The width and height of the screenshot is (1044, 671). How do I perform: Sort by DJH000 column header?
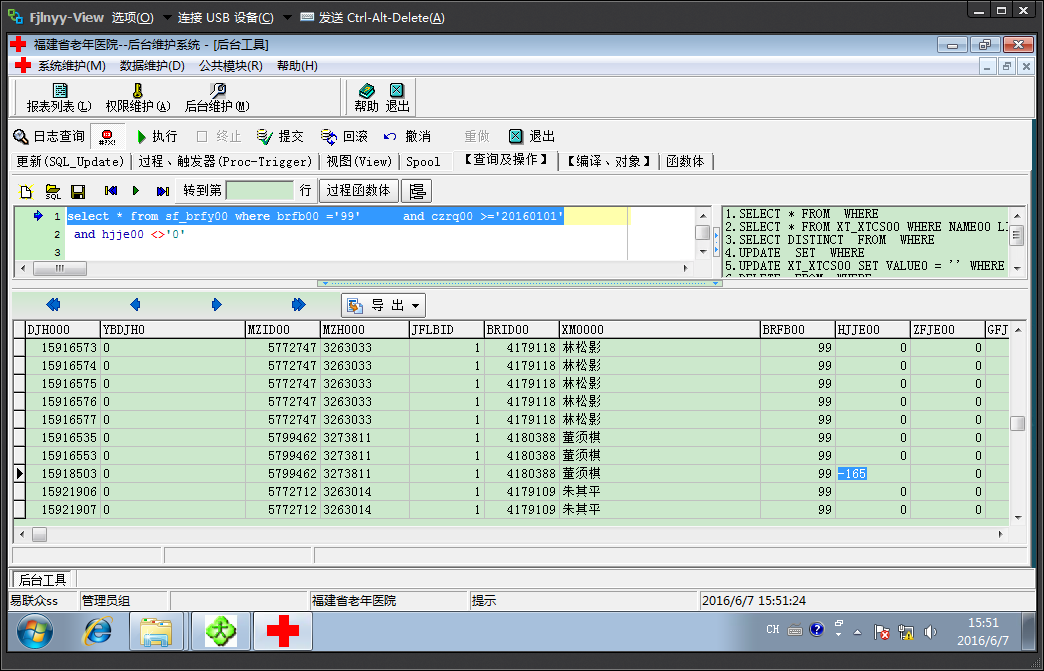pyautogui.click(x=61, y=330)
